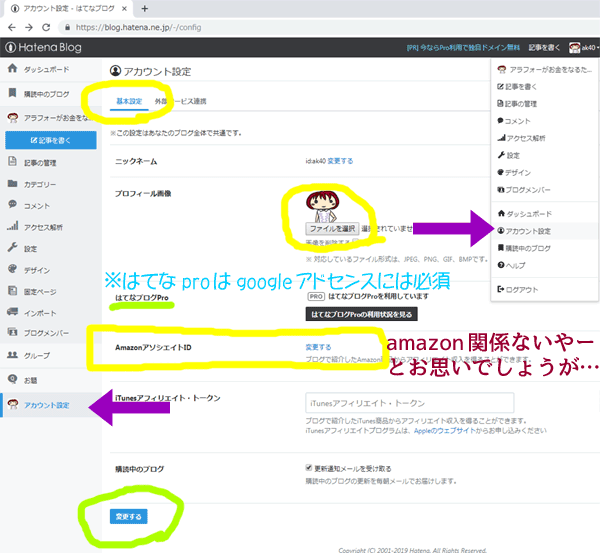
Task: Open カテゴリー folder icon in sidebar
Action: click(x=13, y=183)
